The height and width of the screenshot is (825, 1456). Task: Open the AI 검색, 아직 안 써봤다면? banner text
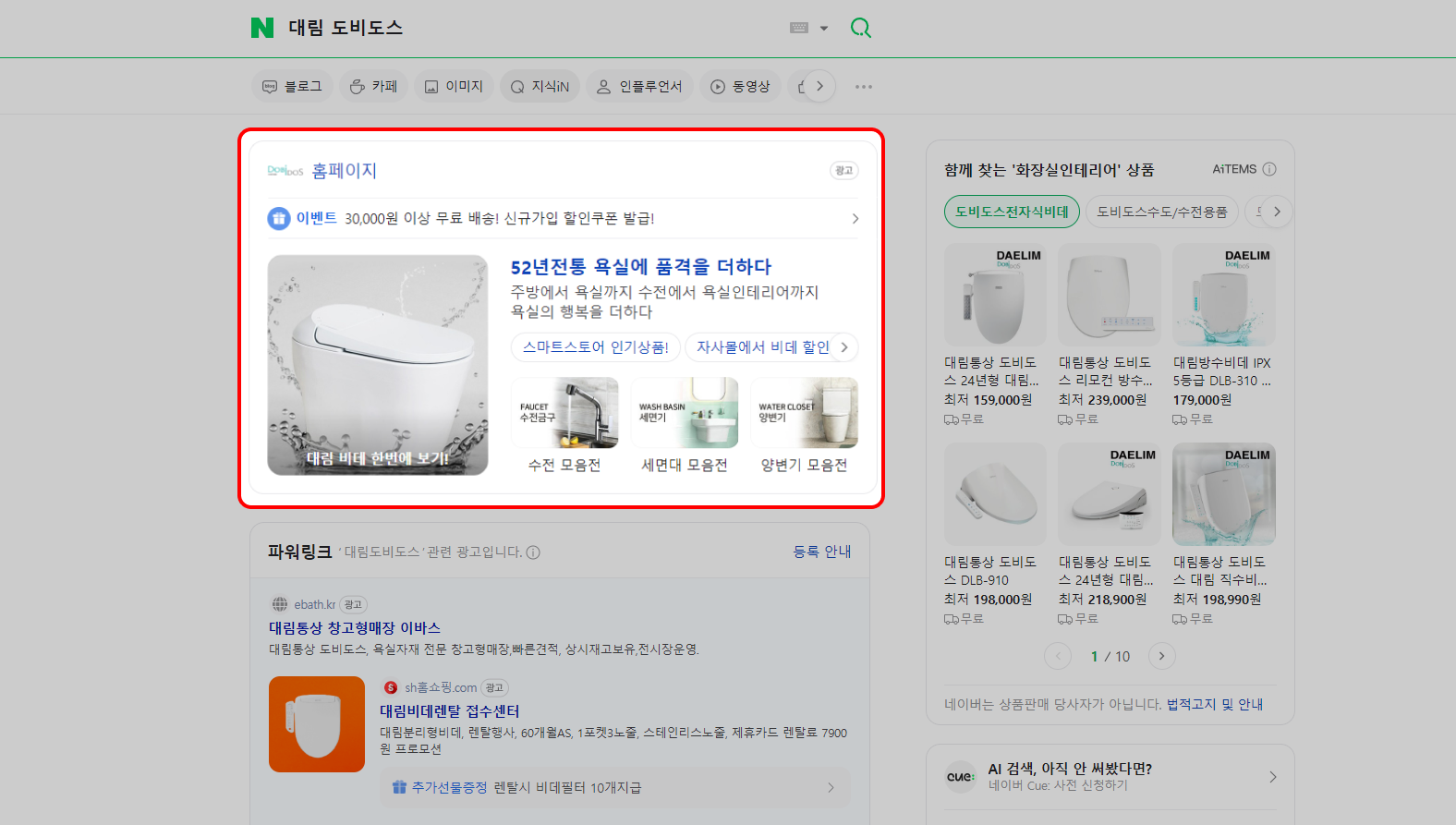1070,769
